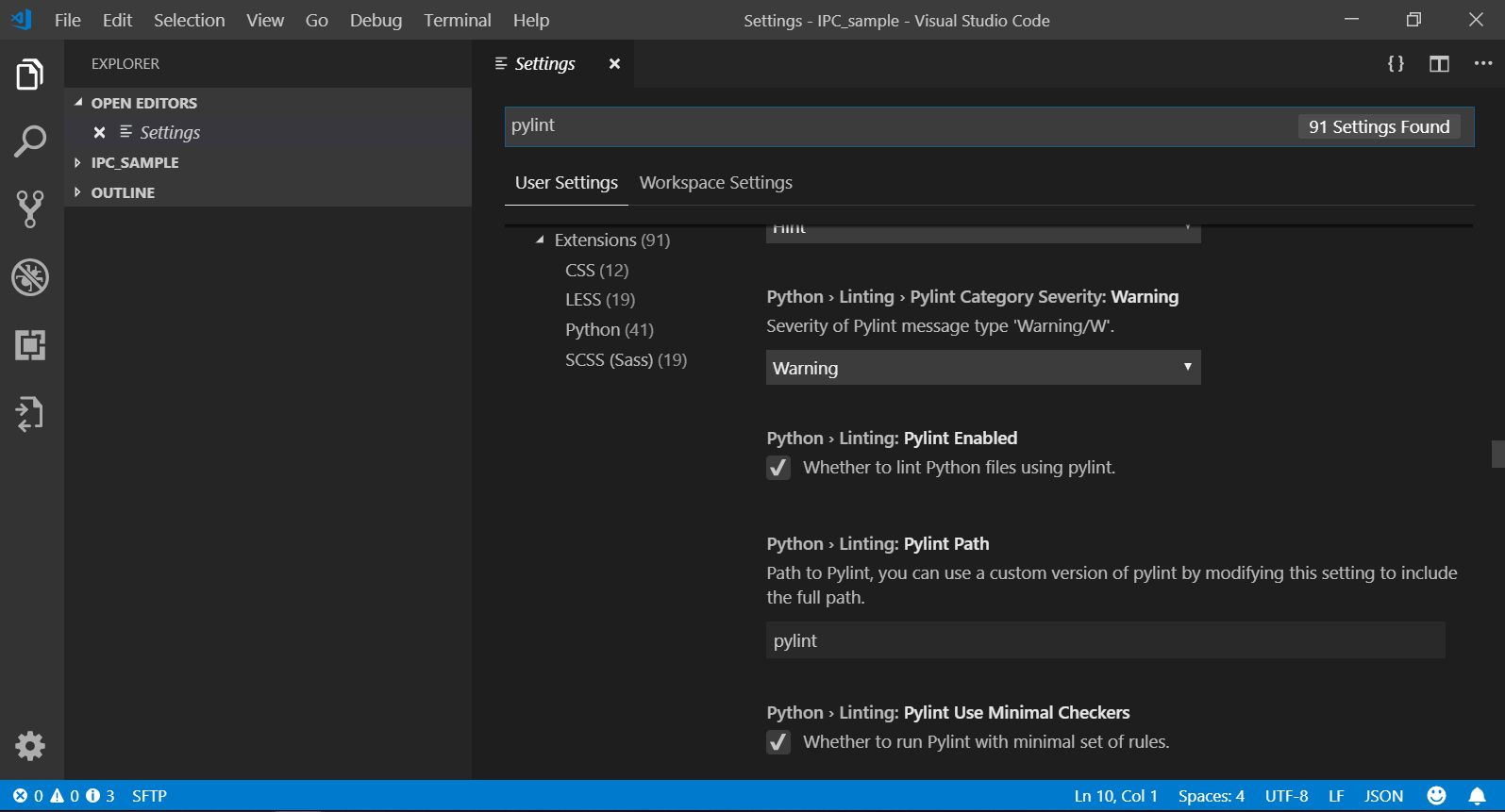Open settings JSON with curly braces icon
1505x812 pixels.
1396,63
